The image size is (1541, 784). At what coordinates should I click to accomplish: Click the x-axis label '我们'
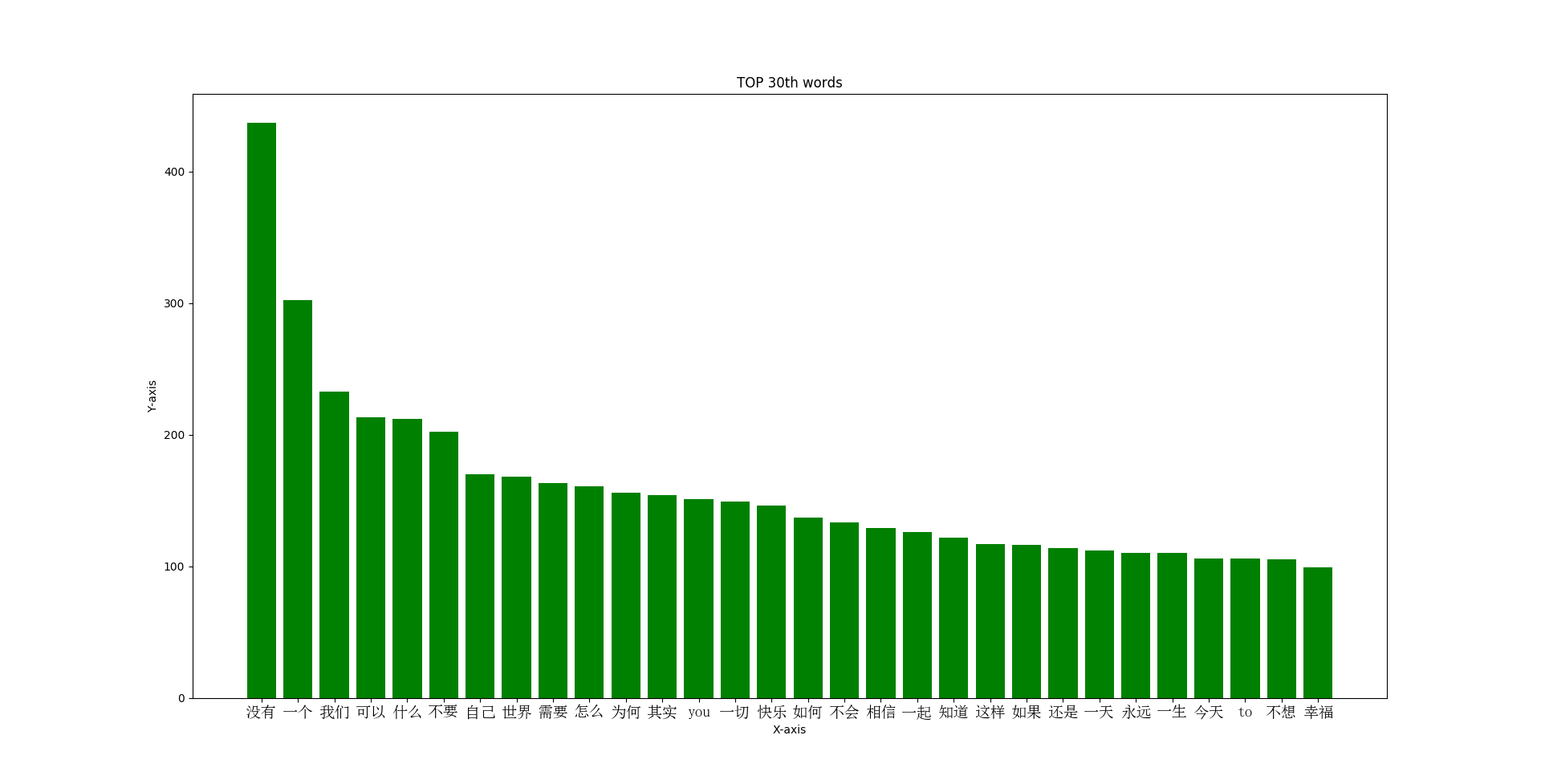(334, 712)
